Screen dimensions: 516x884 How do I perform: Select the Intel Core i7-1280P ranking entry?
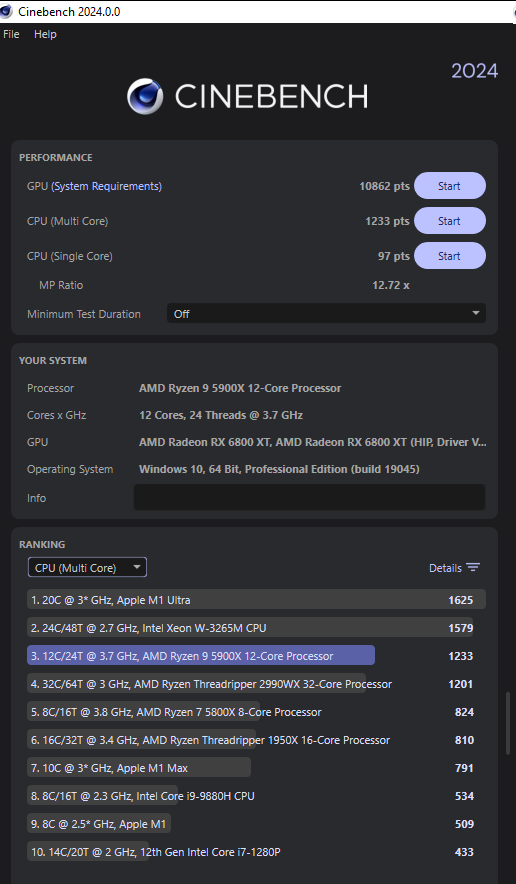pos(250,851)
